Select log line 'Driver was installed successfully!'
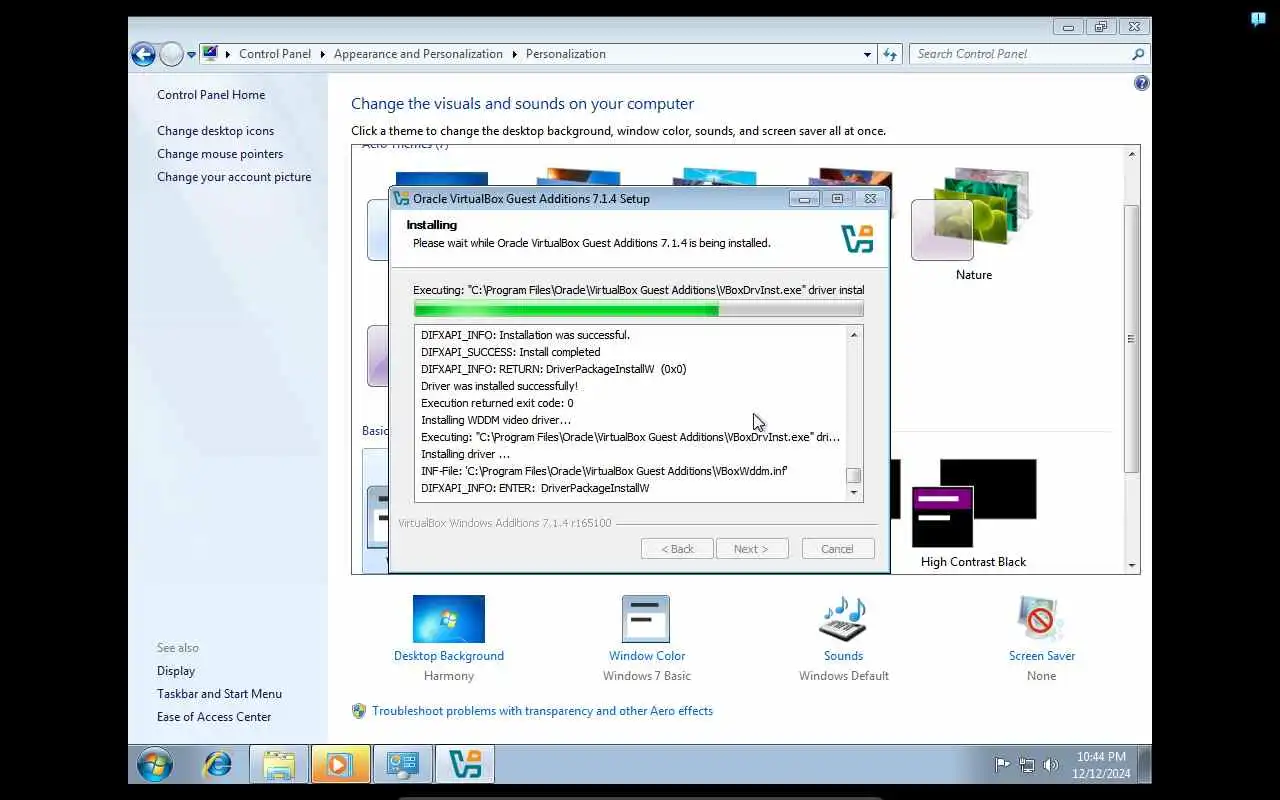 click(499, 386)
